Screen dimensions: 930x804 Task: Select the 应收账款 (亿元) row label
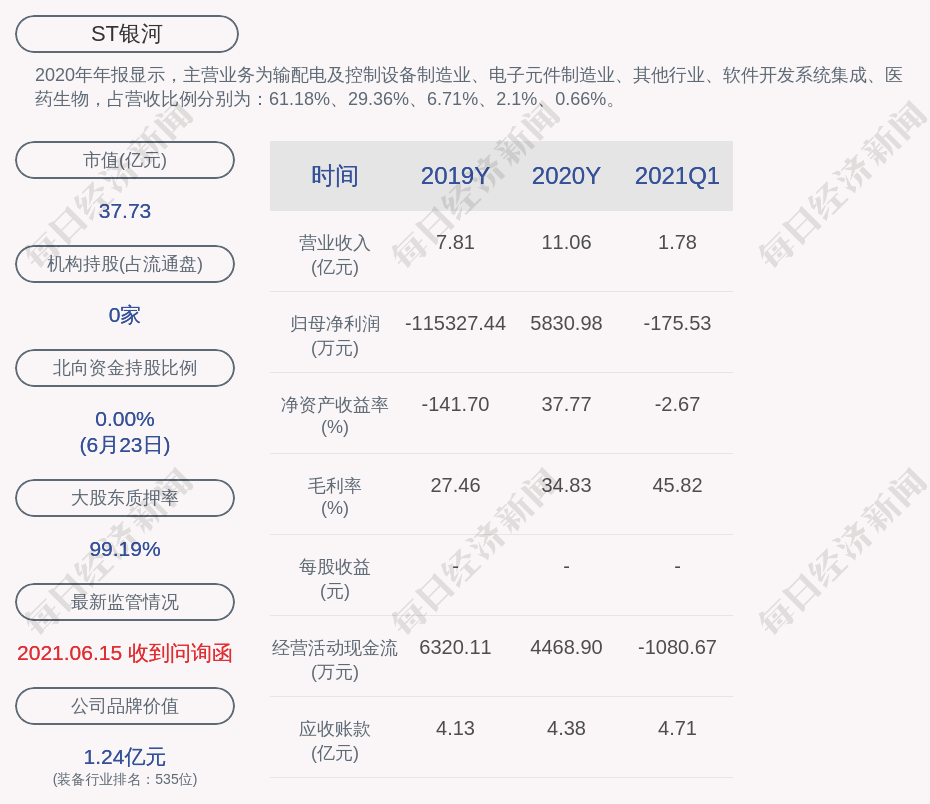pyautogui.click(x=335, y=741)
